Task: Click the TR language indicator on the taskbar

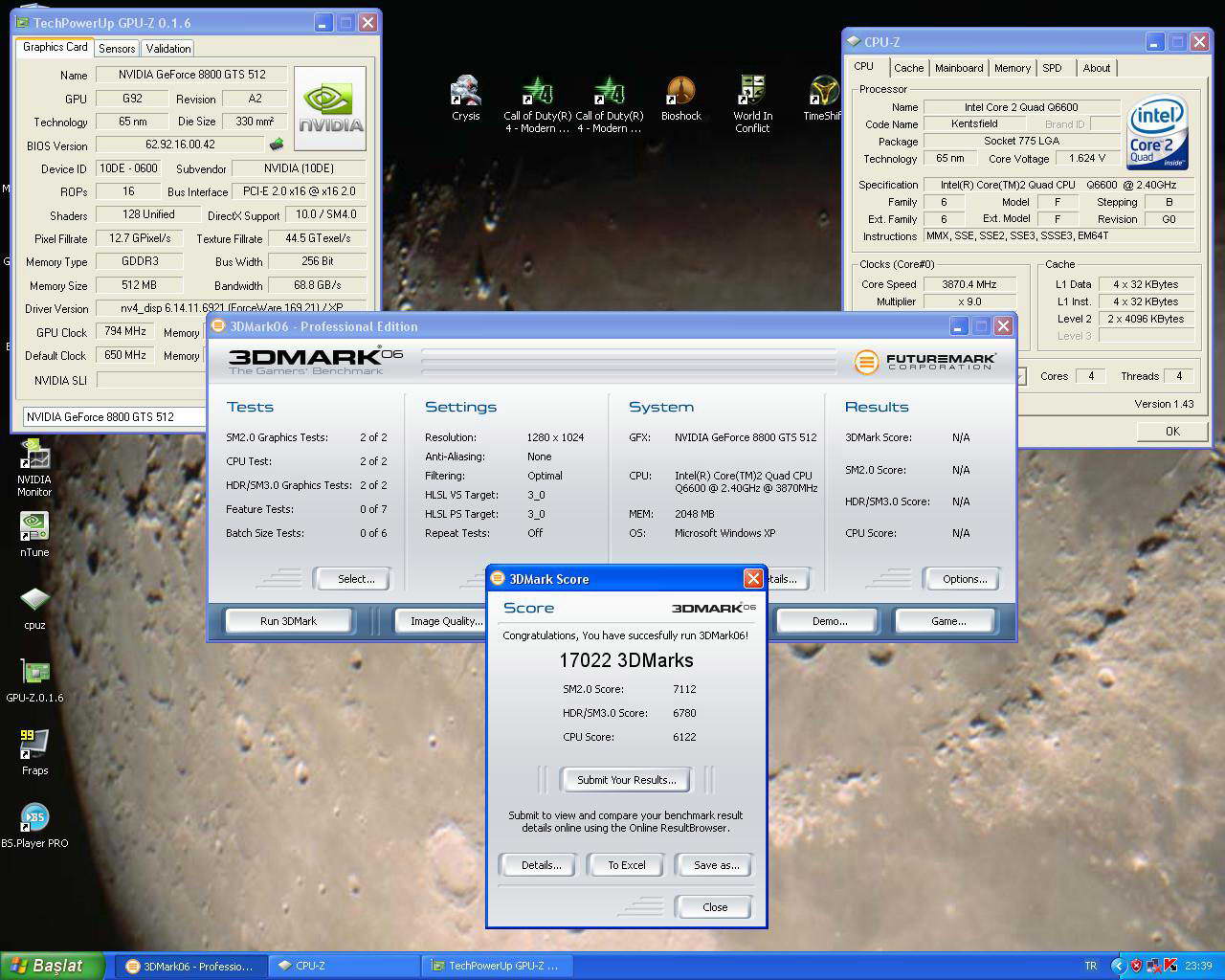Action: point(1091,966)
